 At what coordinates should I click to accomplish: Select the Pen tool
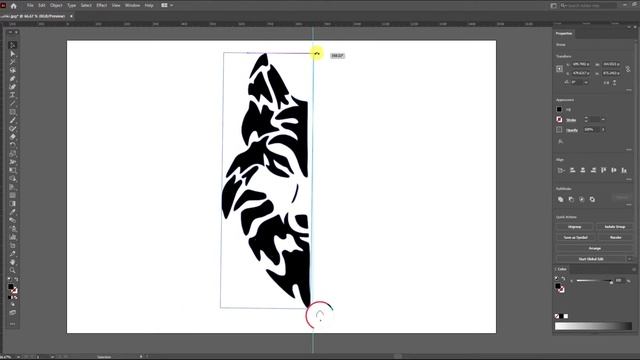click(x=13, y=78)
